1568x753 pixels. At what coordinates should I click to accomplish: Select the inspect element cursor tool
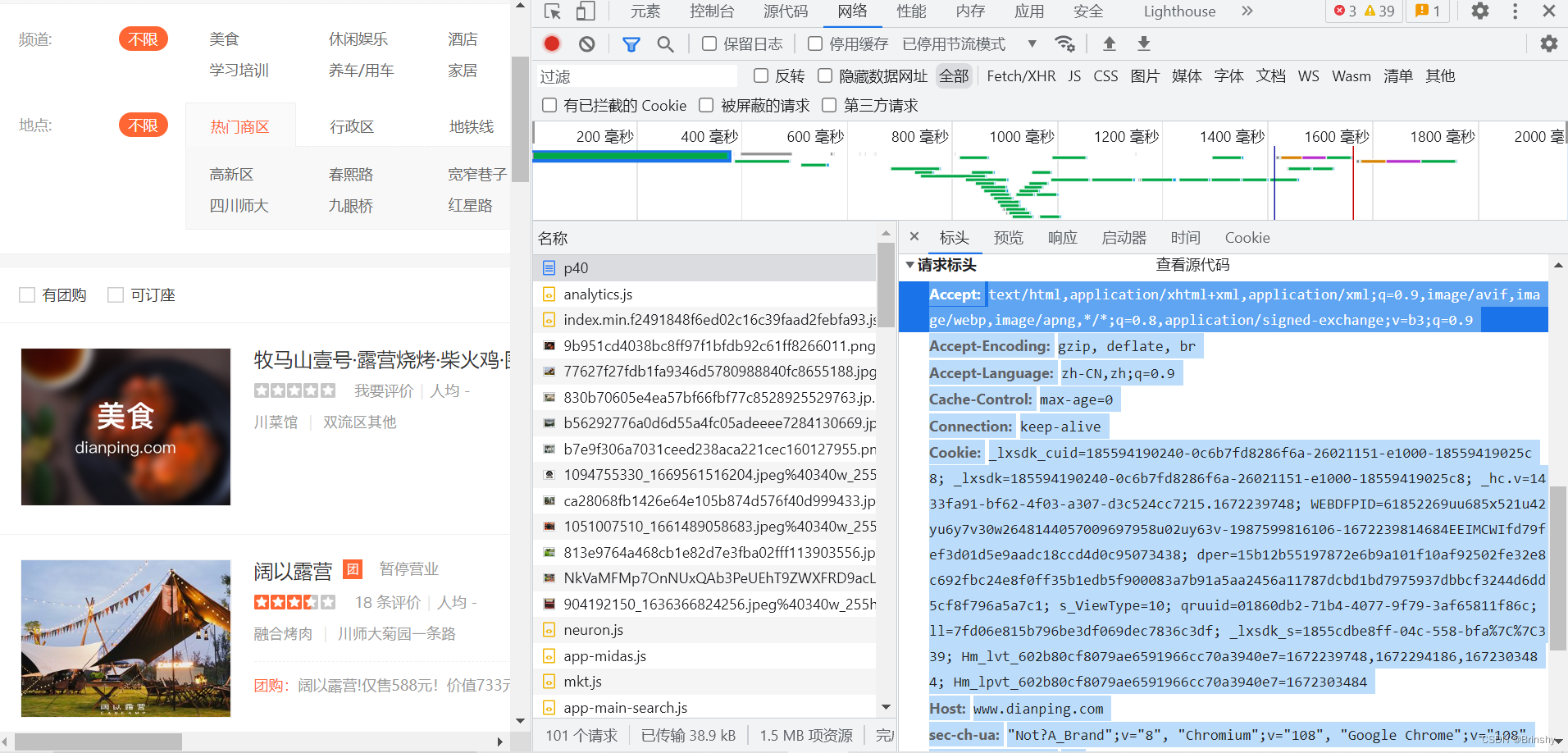coord(552,11)
